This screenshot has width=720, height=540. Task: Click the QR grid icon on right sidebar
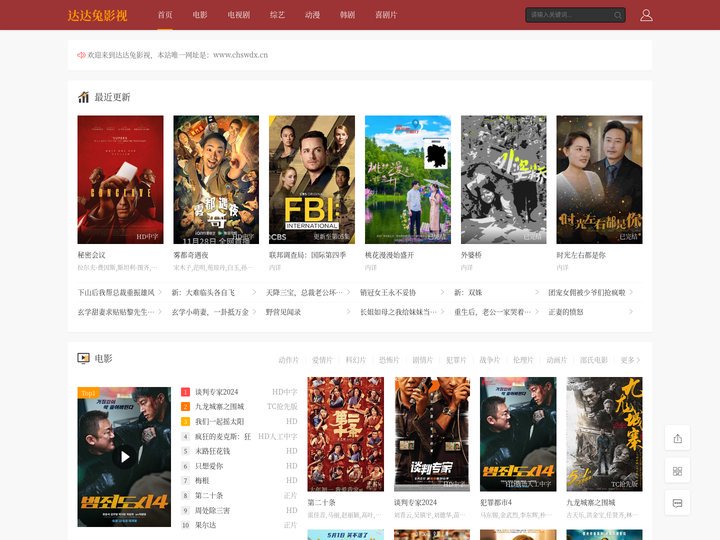(x=677, y=471)
